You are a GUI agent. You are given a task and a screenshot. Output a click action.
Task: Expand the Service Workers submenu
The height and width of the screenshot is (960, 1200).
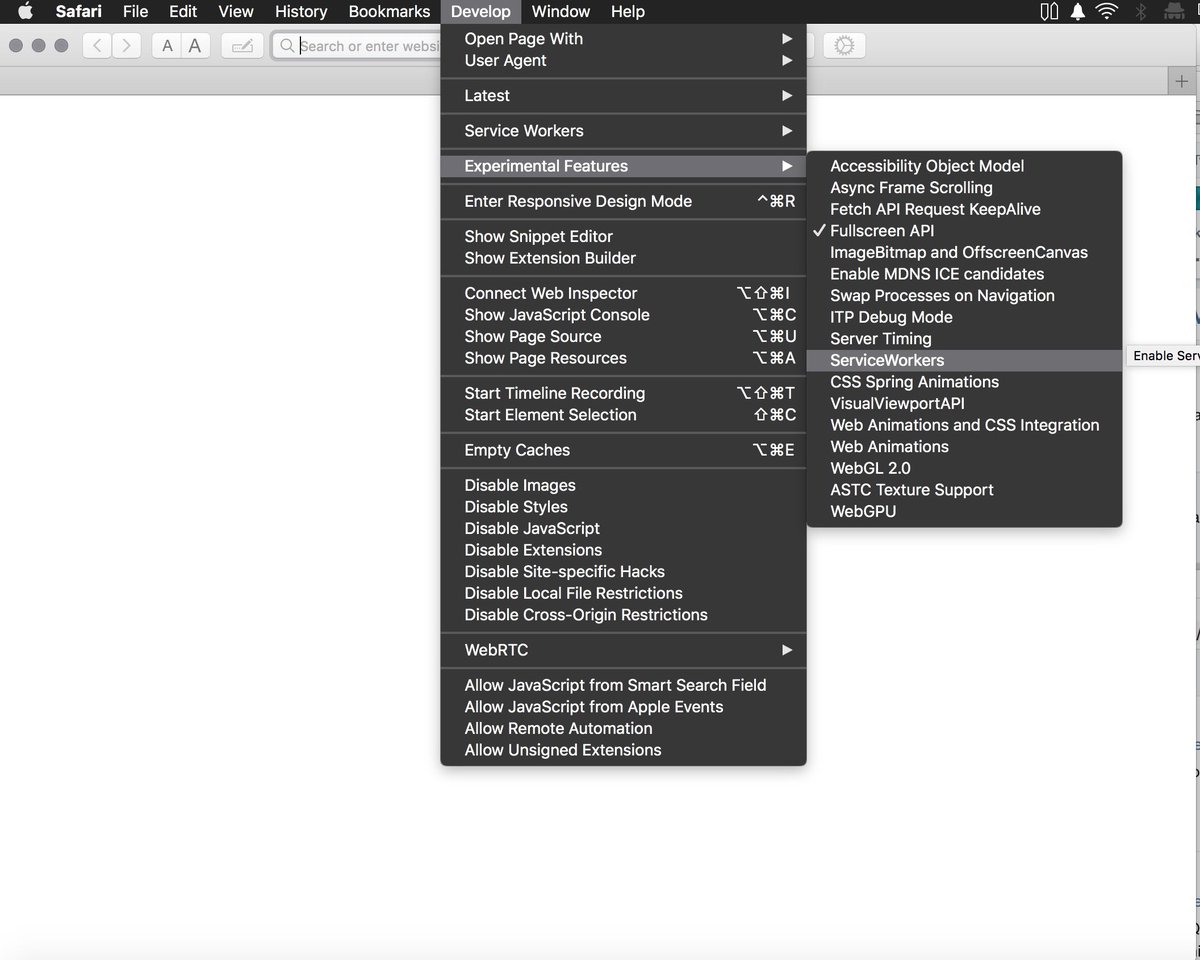[x=623, y=131]
